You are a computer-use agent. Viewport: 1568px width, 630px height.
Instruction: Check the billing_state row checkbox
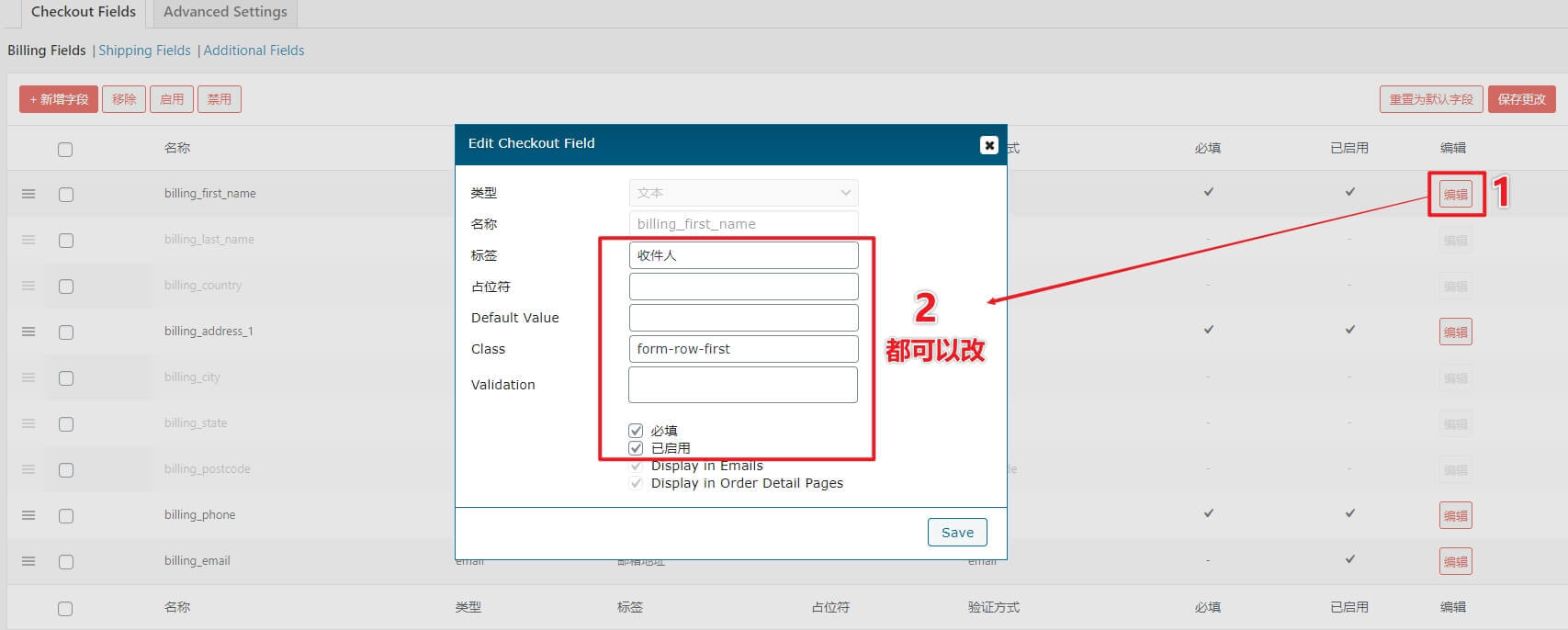click(66, 424)
